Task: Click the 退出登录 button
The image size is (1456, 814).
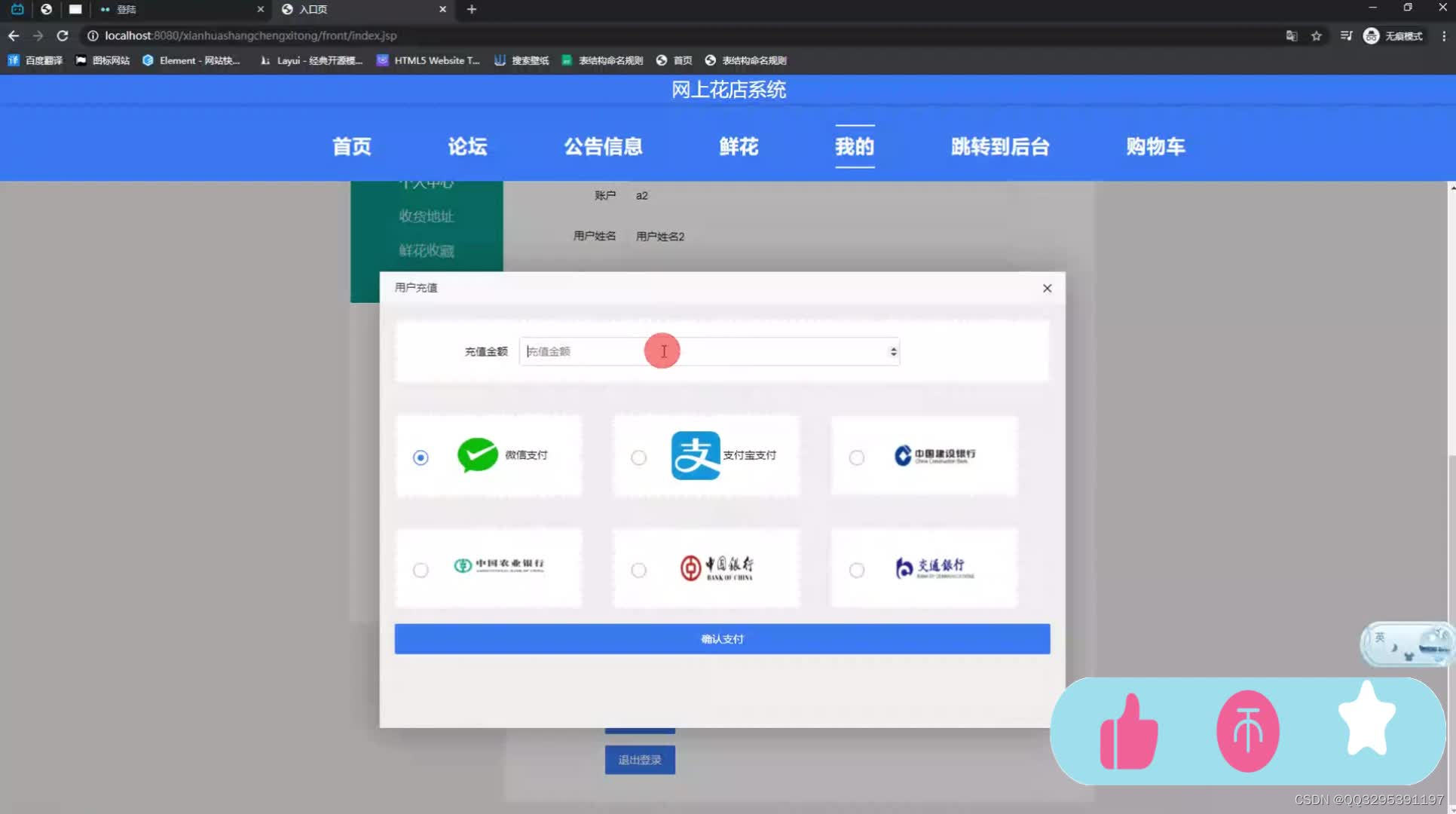Action: (640, 760)
